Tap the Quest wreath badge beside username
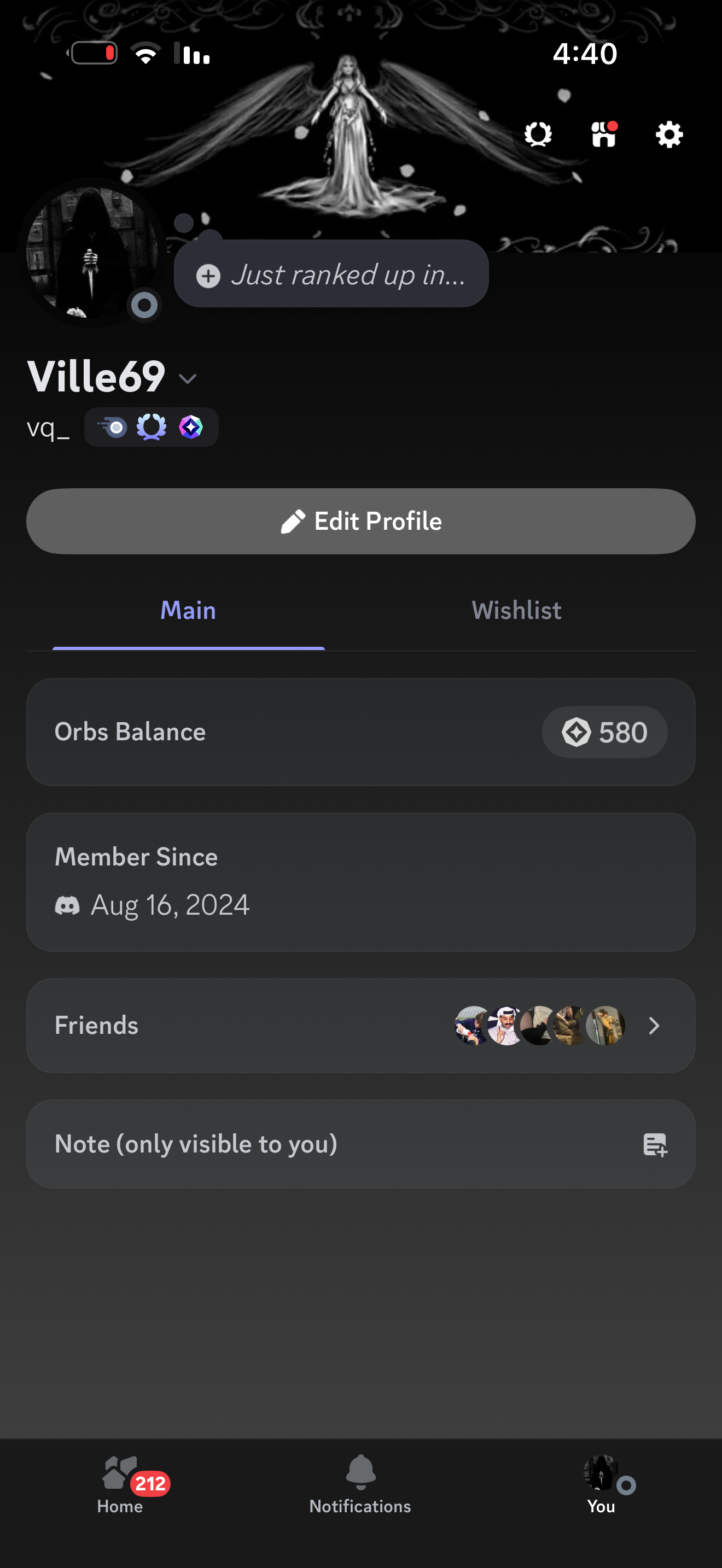This screenshot has height=1568, width=722. tap(152, 428)
